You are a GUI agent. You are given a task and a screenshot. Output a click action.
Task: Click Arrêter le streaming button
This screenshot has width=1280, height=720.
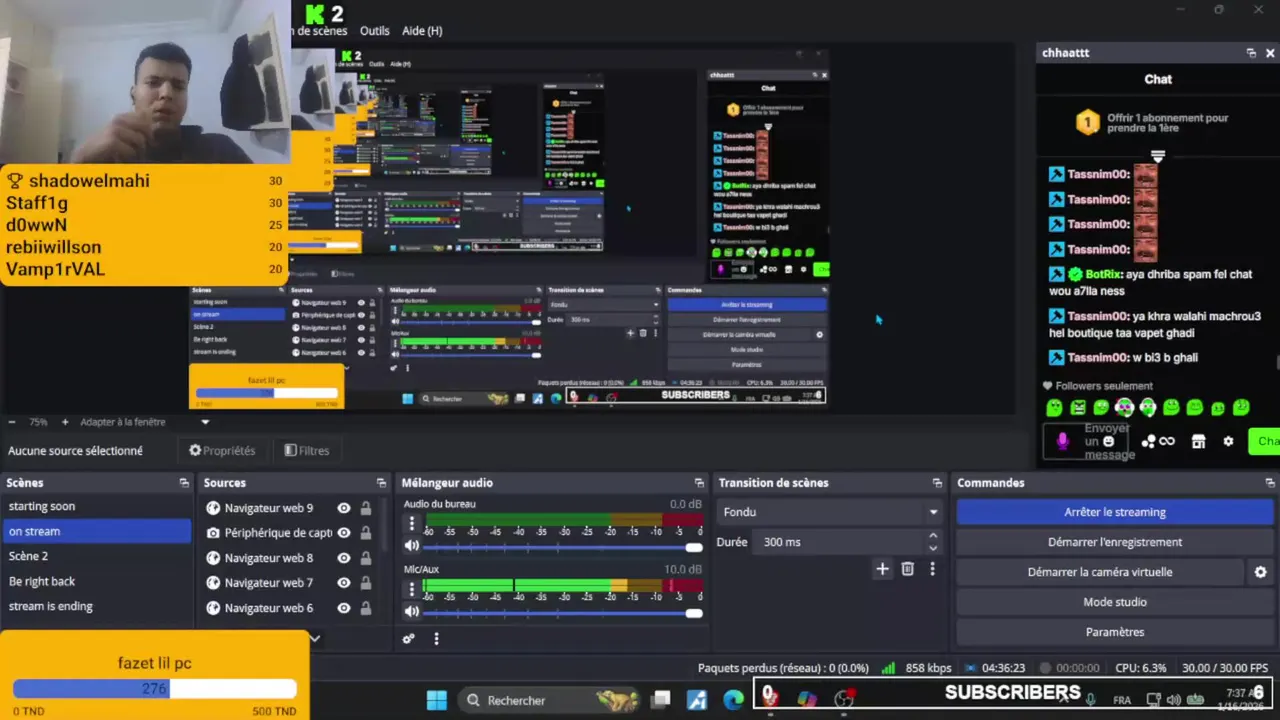1115,512
